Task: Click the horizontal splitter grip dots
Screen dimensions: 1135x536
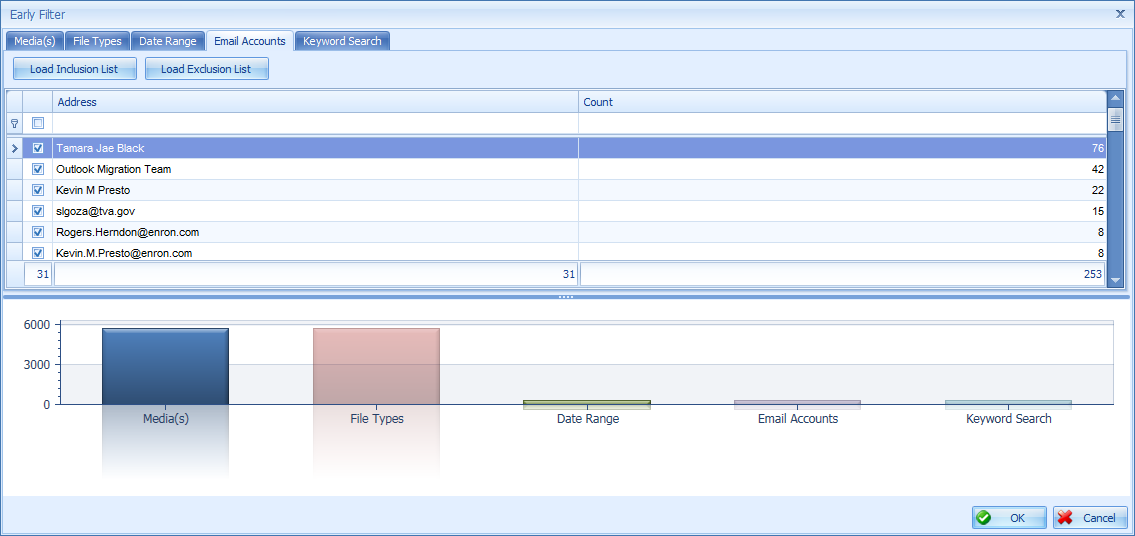Action: [566, 297]
